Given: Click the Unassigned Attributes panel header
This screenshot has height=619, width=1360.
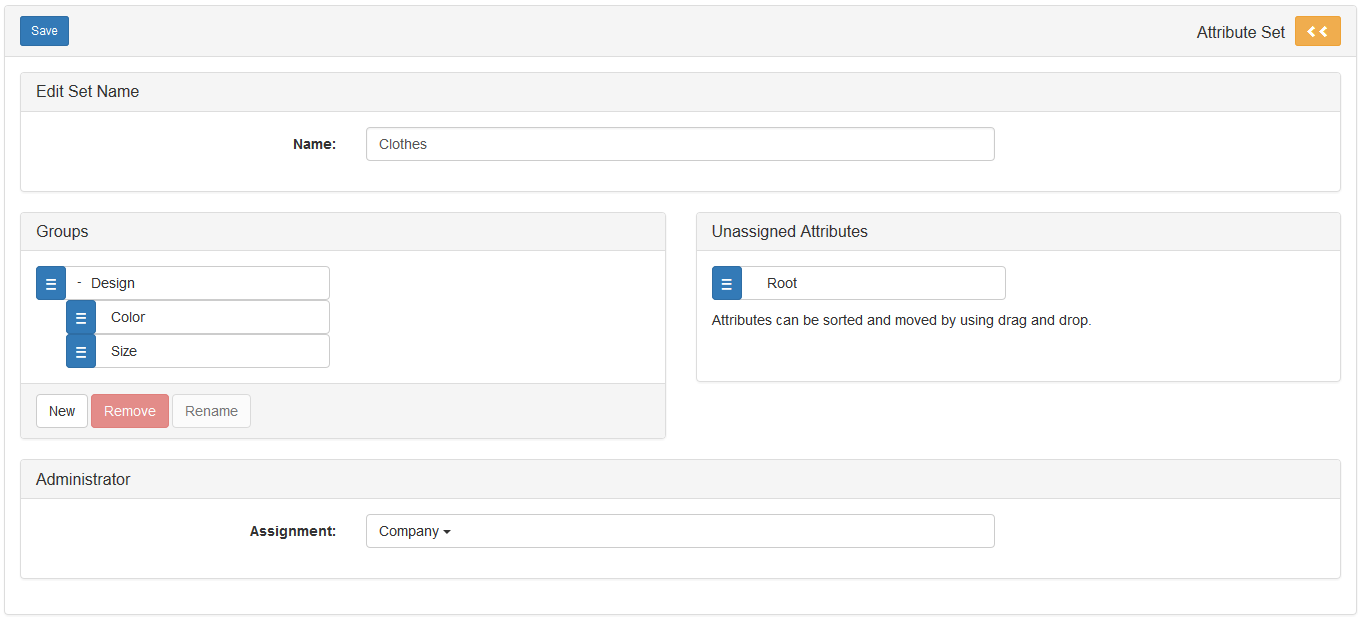Looking at the screenshot, I should (789, 232).
